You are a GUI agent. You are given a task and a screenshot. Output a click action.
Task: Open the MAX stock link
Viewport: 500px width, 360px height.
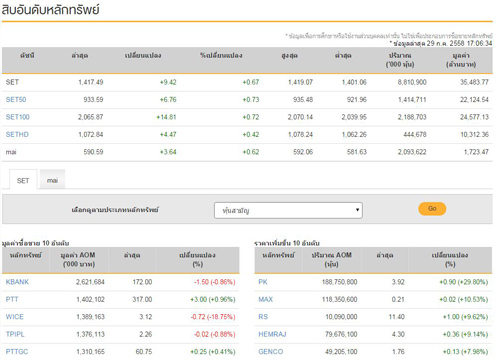click(x=266, y=299)
